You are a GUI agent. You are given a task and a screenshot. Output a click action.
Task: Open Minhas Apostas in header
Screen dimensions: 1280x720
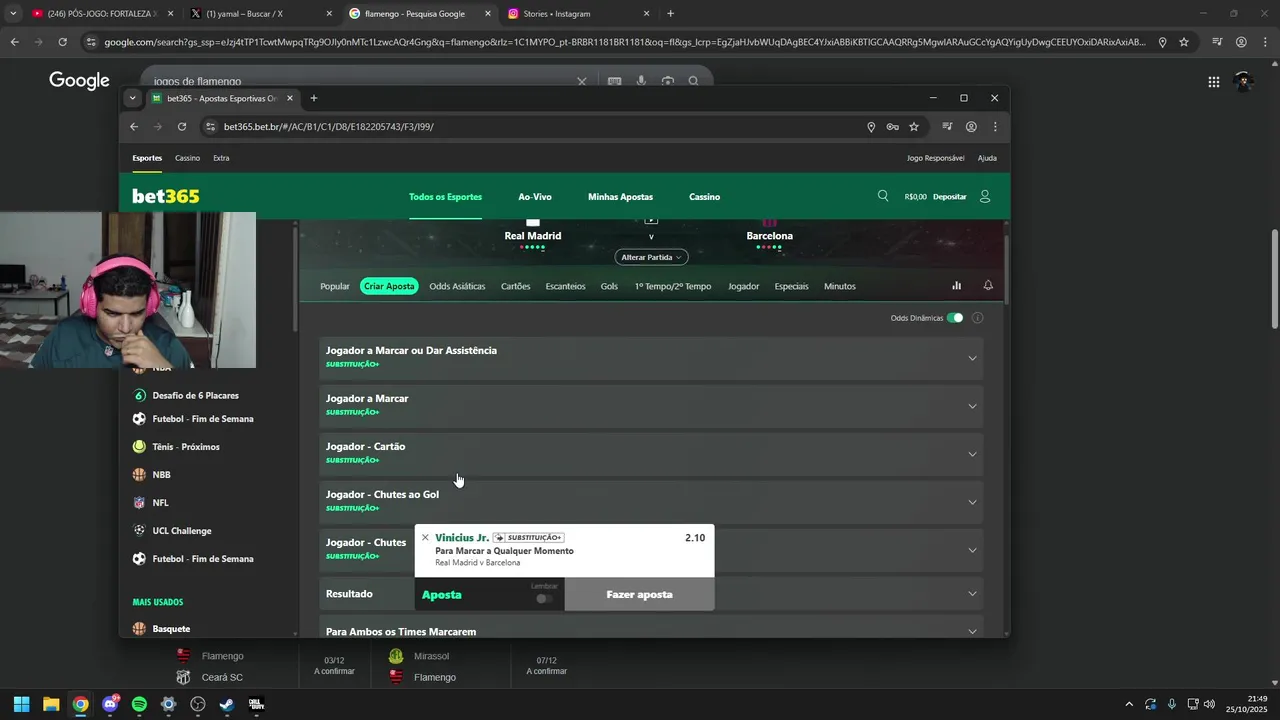tap(620, 197)
